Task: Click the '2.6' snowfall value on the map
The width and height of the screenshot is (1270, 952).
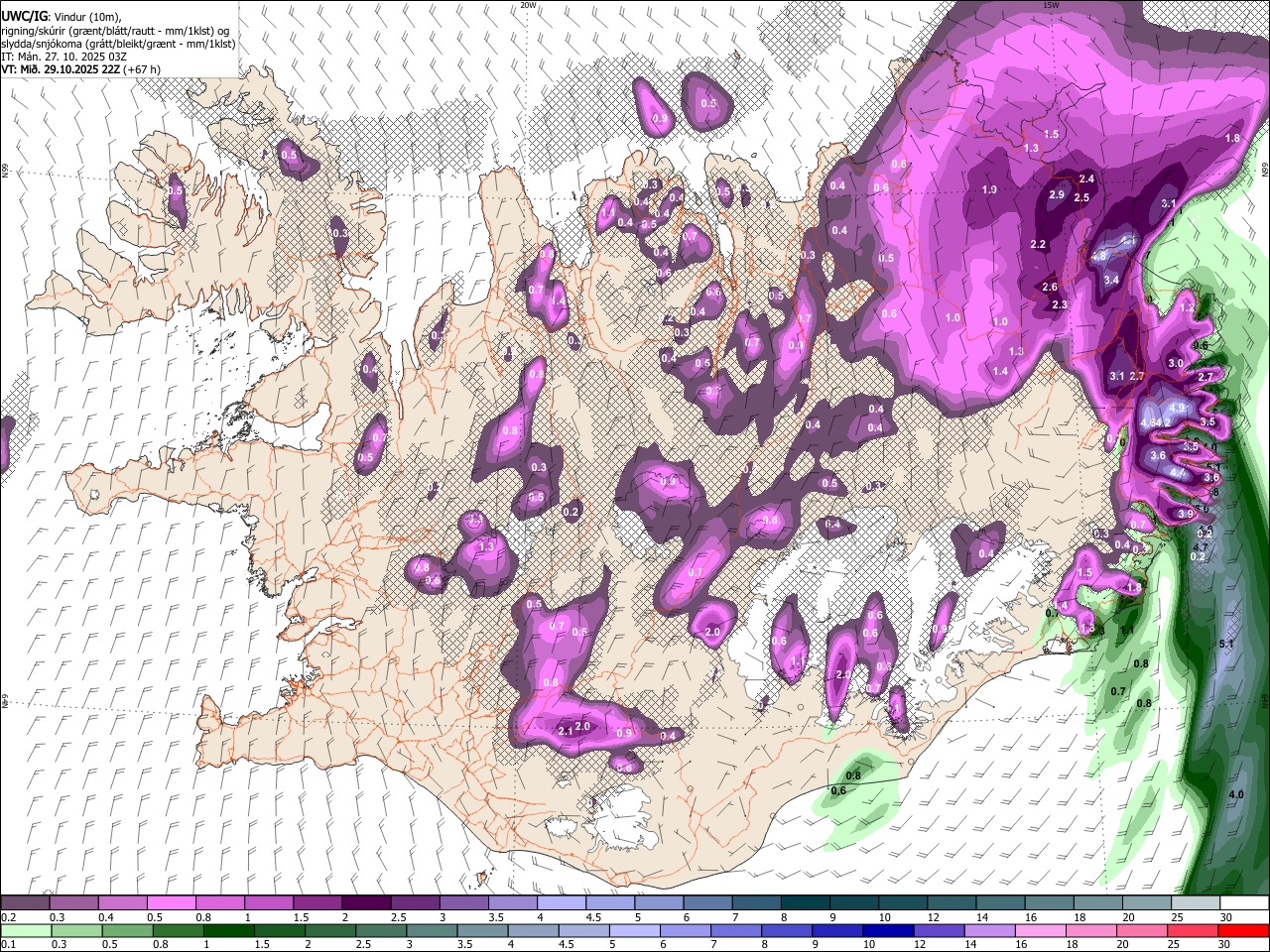Action: [1050, 287]
